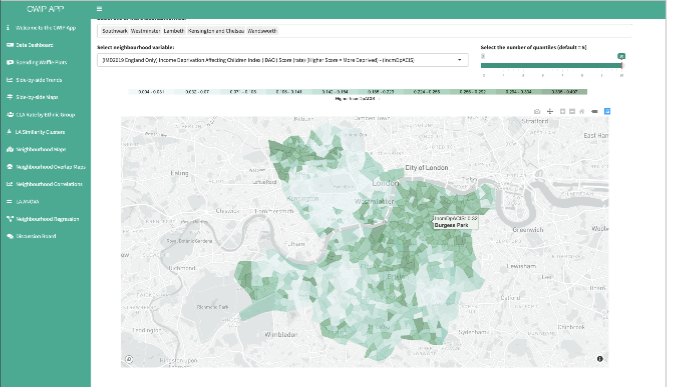681x387 pixels.
Task: Select the pan tool in map toolbar
Action: pos(550,112)
